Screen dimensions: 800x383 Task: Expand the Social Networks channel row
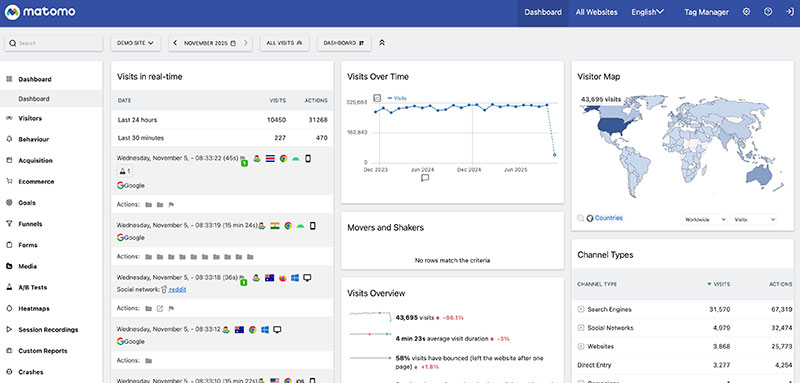pos(581,328)
